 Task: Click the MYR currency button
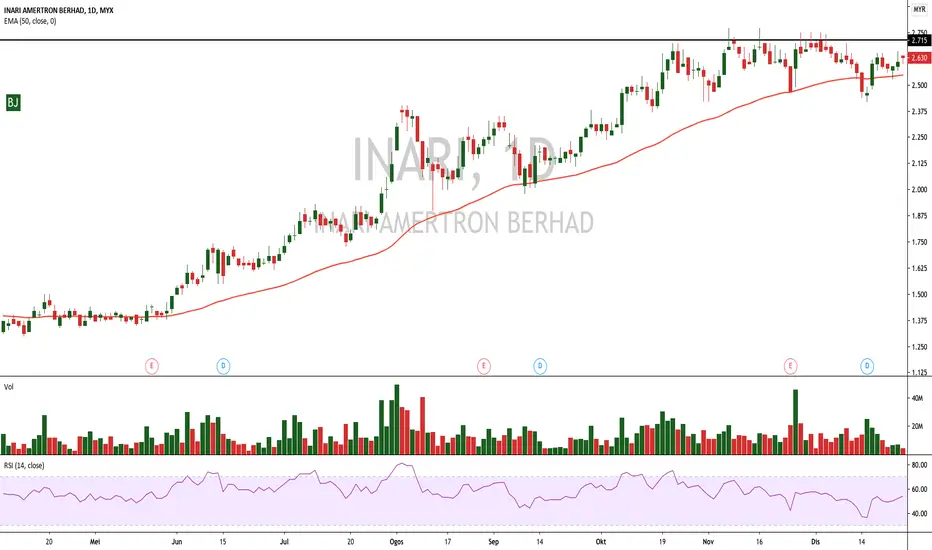(x=920, y=10)
